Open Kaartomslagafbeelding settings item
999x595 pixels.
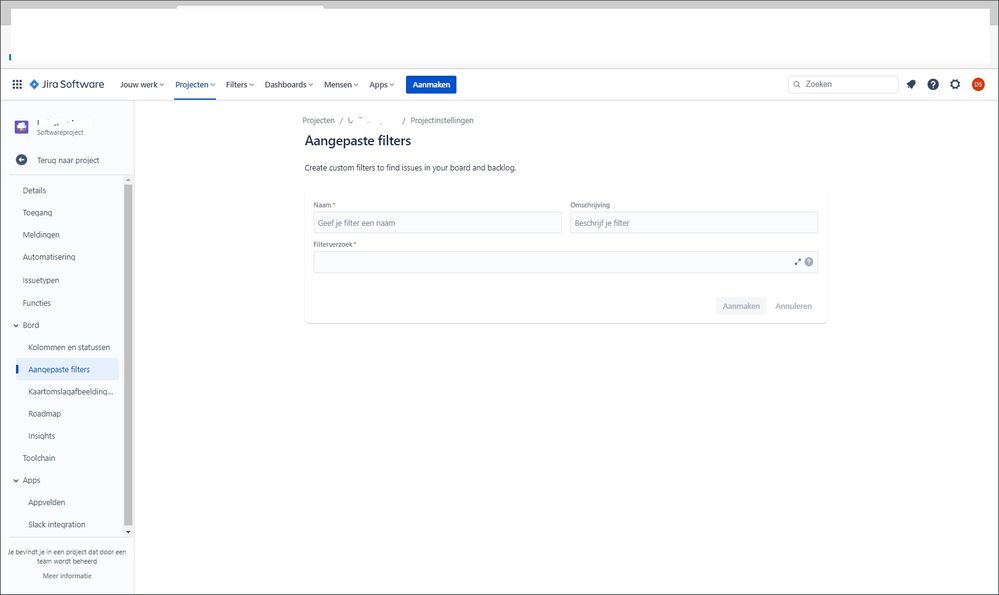click(x=70, y=392)
